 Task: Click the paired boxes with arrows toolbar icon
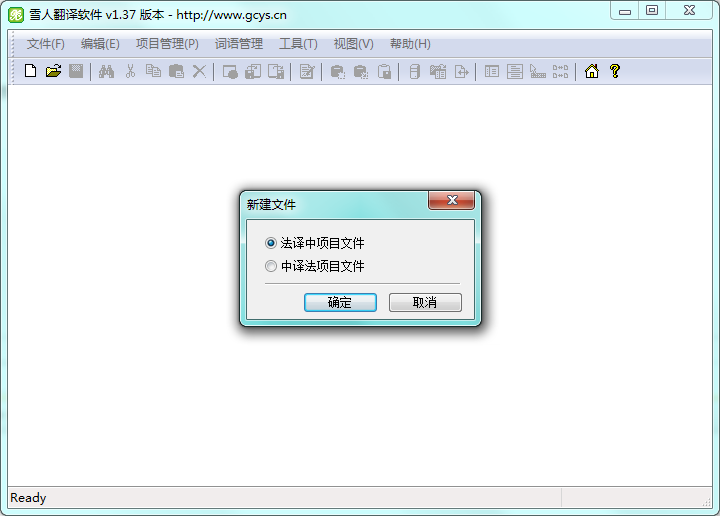(561, 71)
